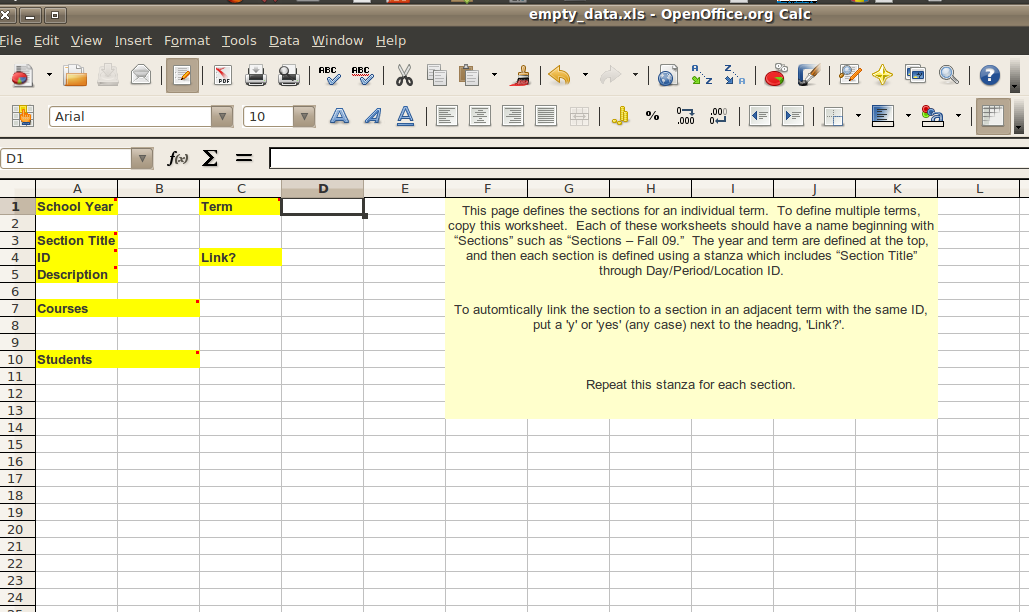Image resolution: width=1029 pixels, height=612 pixels.
Task: Open the font size dropdown
Action: [304, 117]
